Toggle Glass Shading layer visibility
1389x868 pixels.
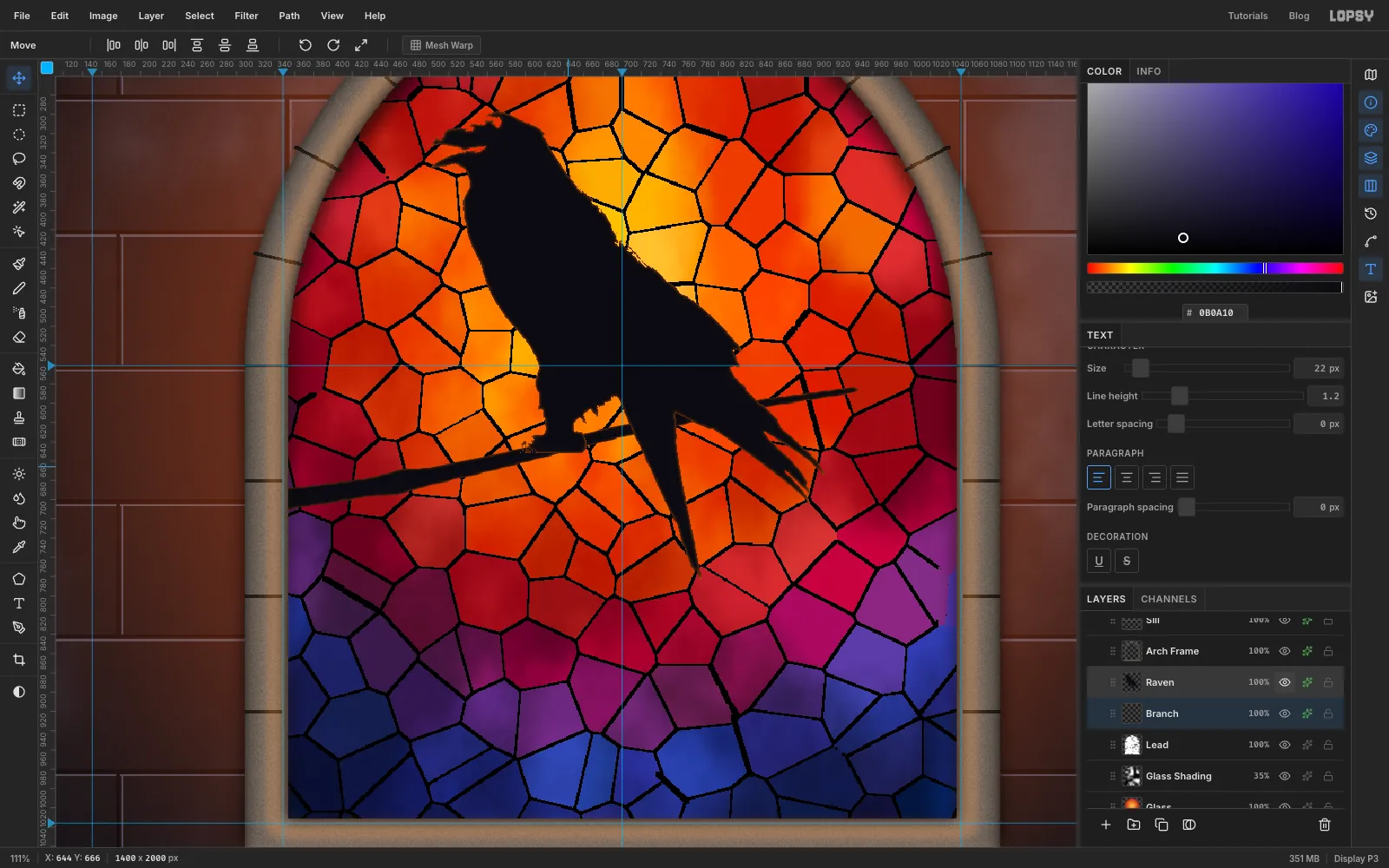coord(1285,776)
